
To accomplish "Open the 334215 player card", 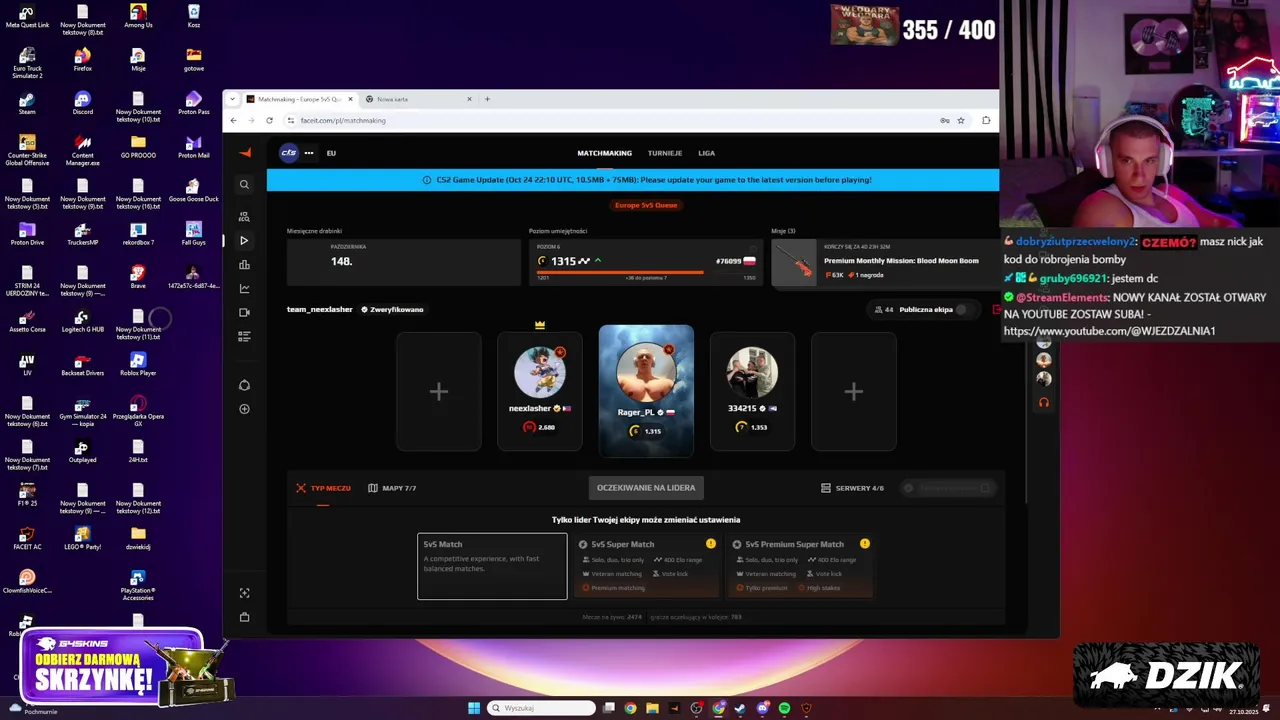I will [x=752, y=391].
